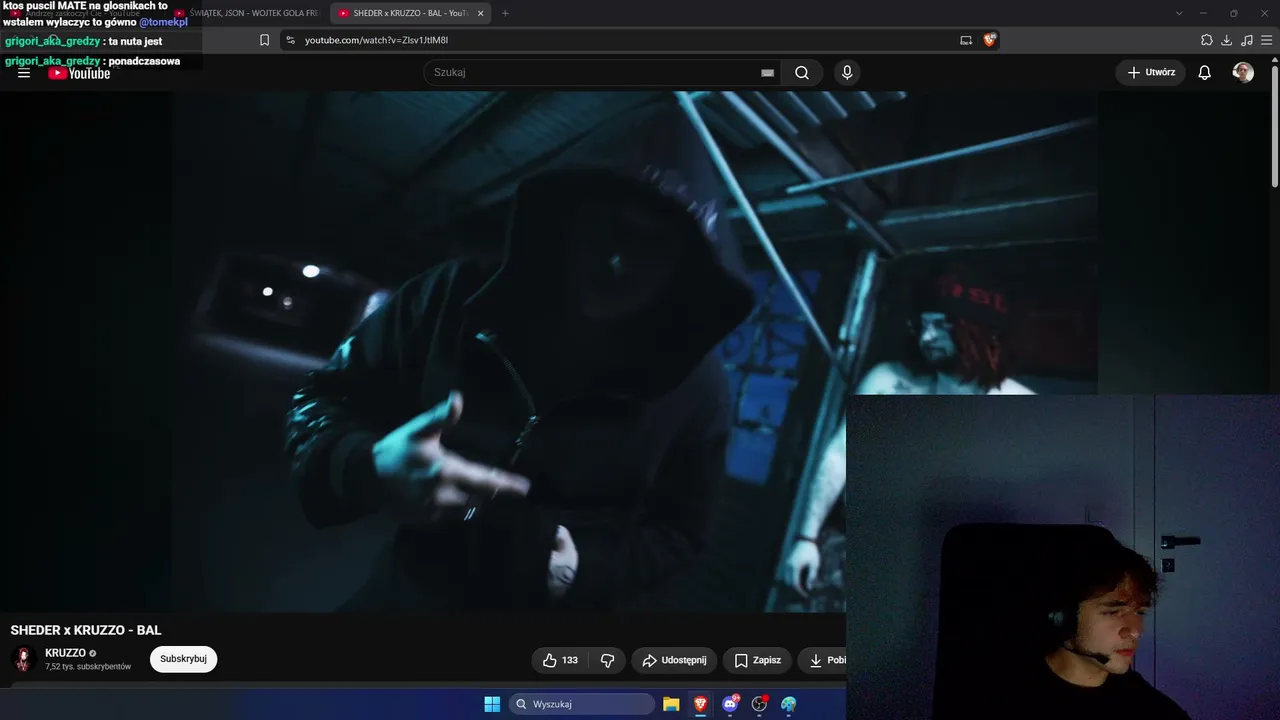Image resolution: width=1280 pixels, height=720 pixels.
Task: Open the on-screen keyboard in search box
Action: [x=767, y=73]
